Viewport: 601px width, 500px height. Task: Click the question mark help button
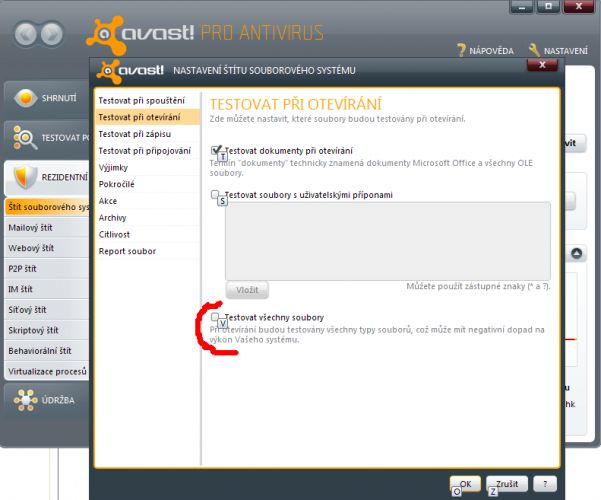click(545, 484)
